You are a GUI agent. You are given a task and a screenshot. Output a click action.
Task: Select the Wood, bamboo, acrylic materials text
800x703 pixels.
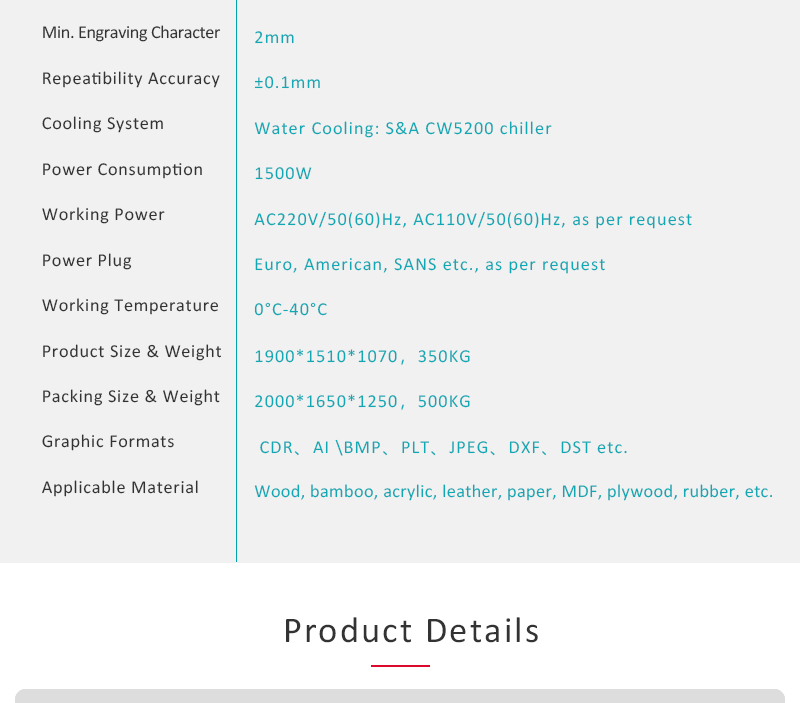click(x=513, y=492)
